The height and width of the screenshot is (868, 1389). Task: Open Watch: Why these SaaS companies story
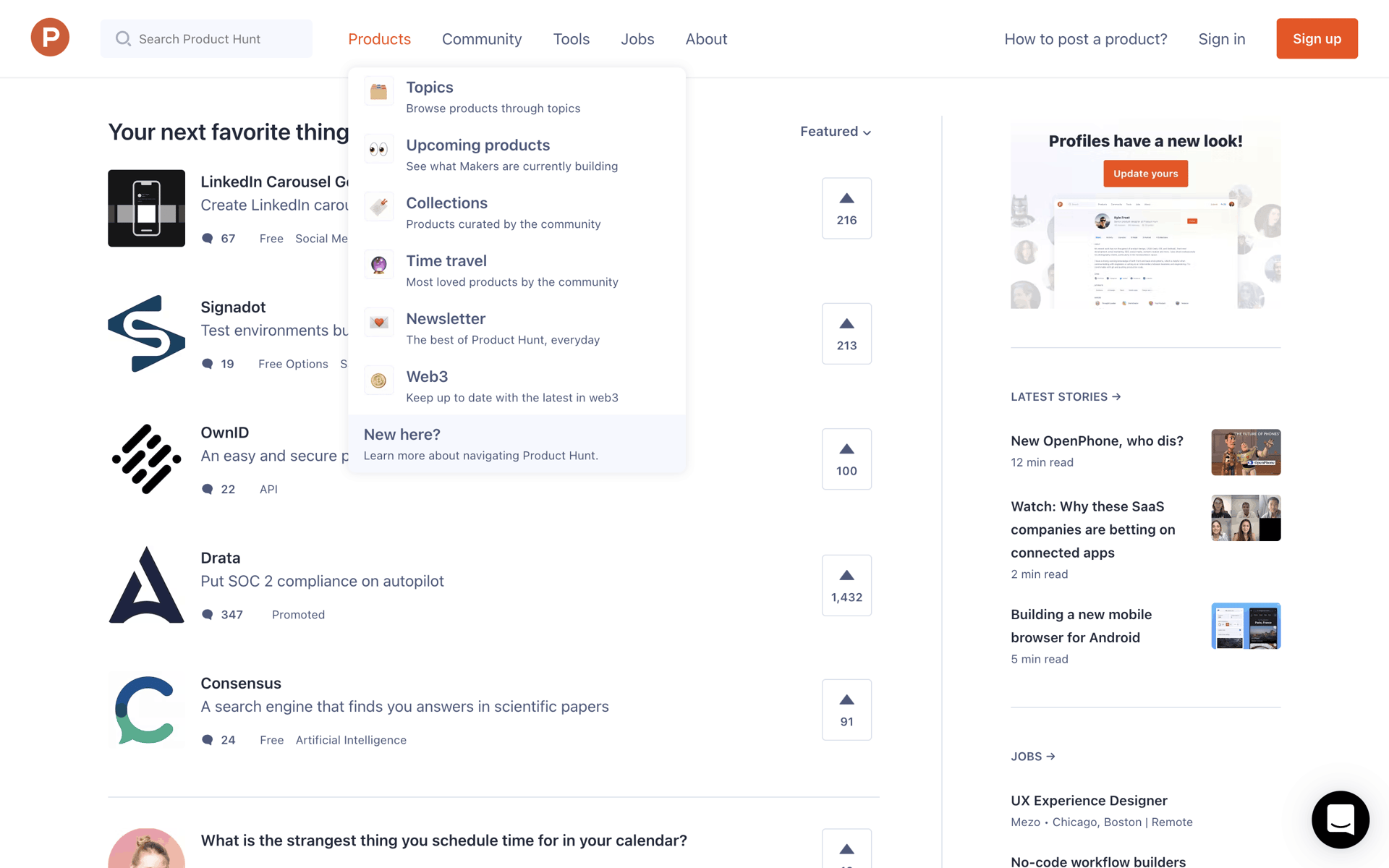[x=1092, y=529]
